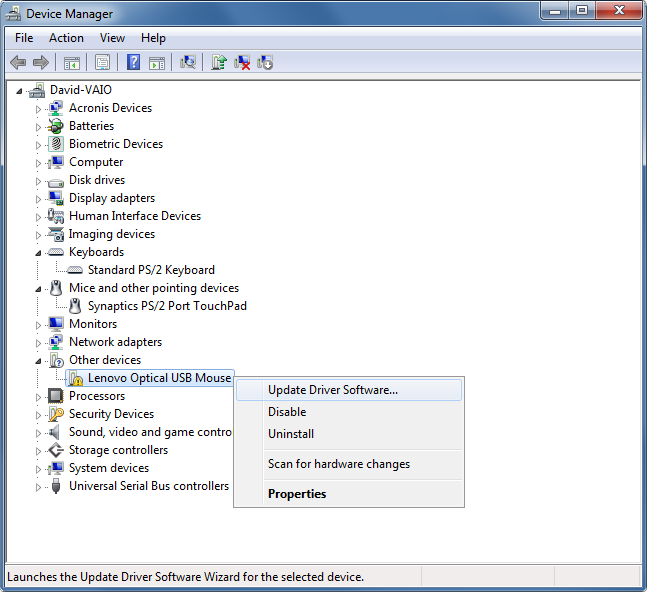The width and height of the screenshot is (647, 592).
Task: Click the Security Devices key icon
Action: [56, 414]
